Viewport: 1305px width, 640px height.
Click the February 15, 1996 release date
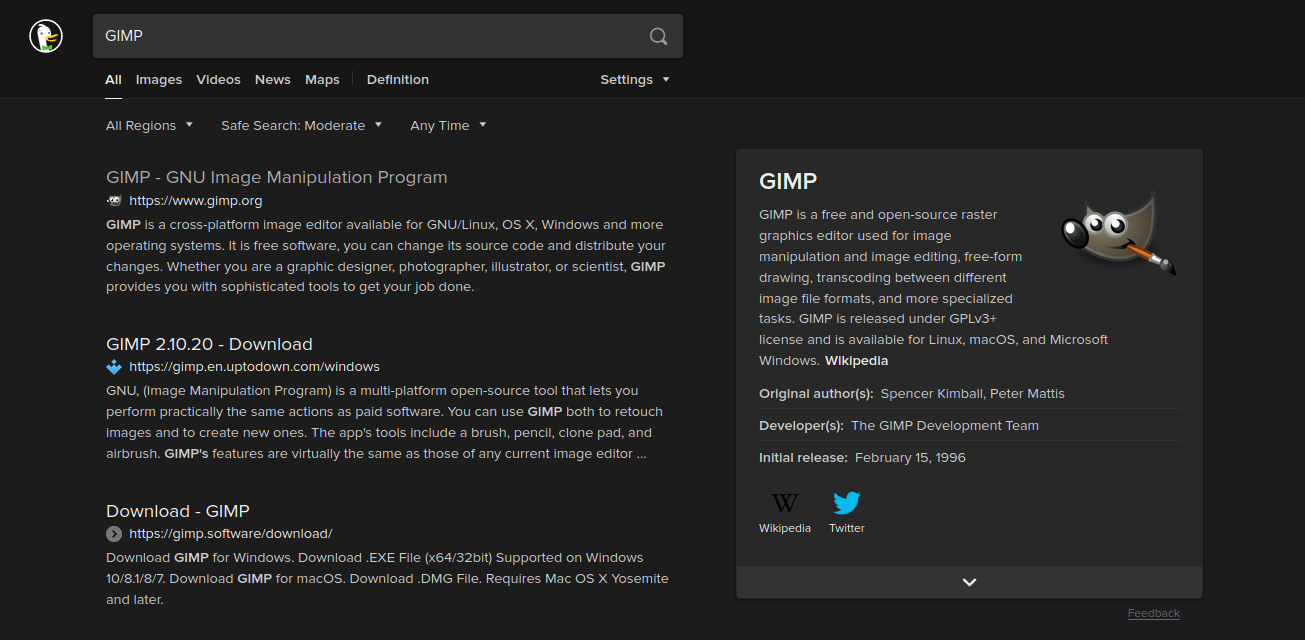coord(909,458)
